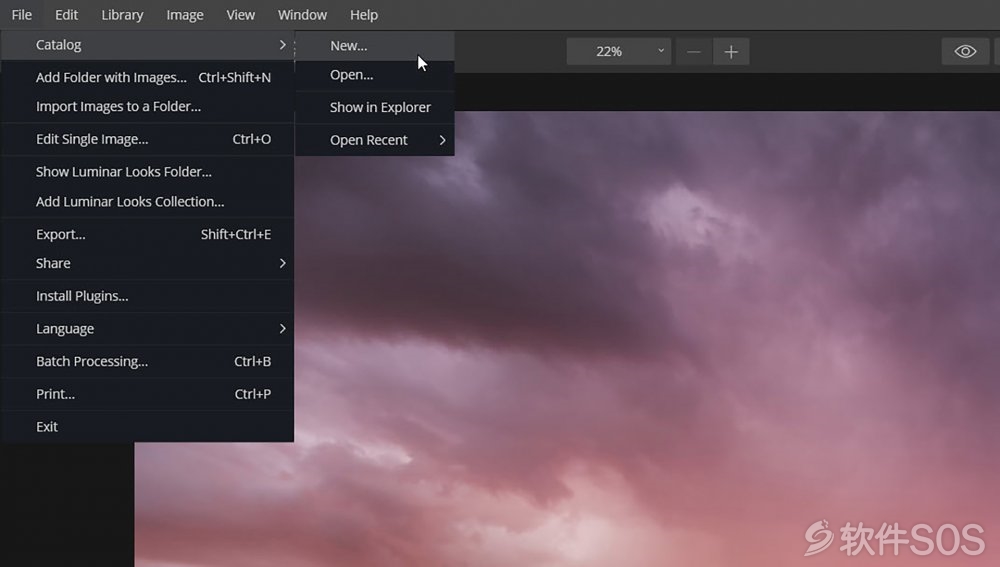Choose Open in Catalog submenu

pos(375,75)
